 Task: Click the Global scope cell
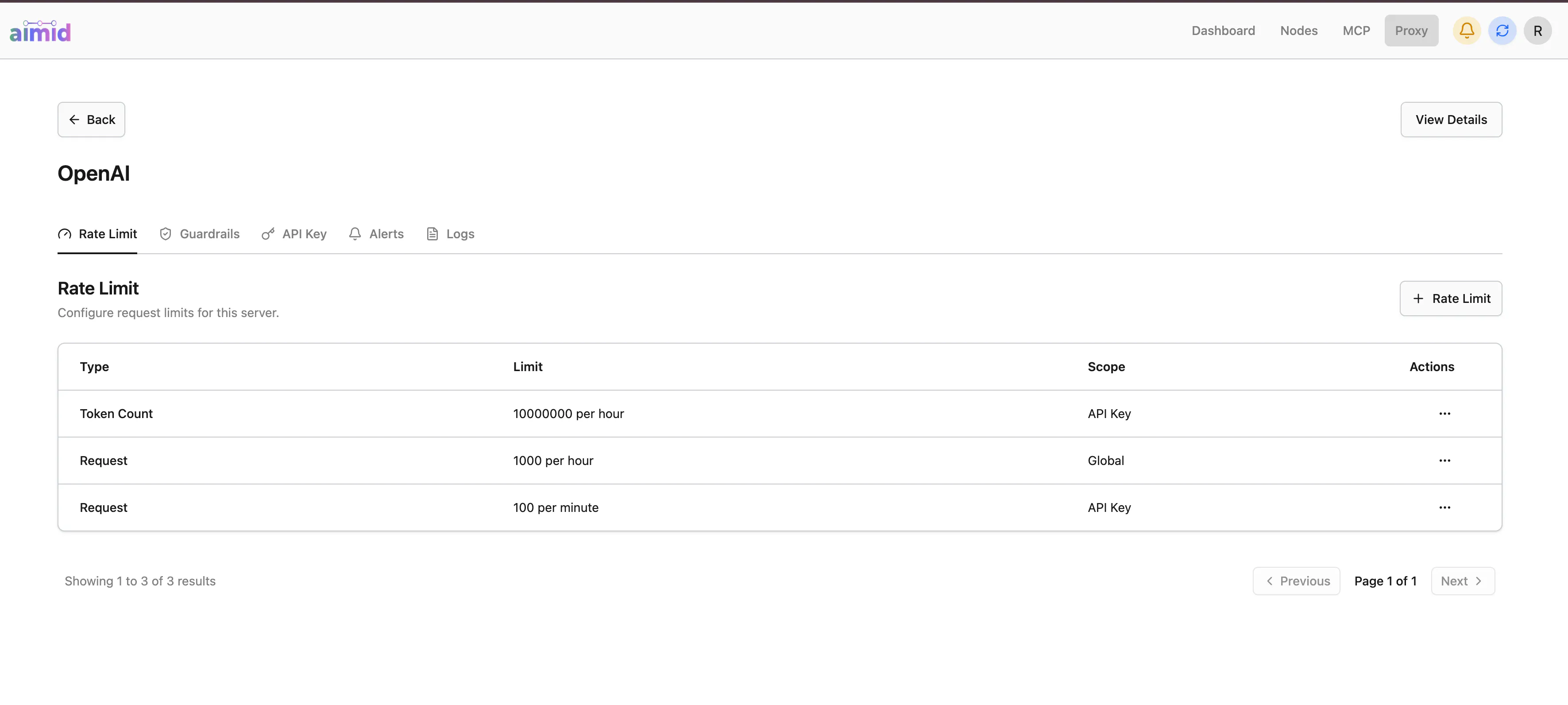tap(1106, 460)
